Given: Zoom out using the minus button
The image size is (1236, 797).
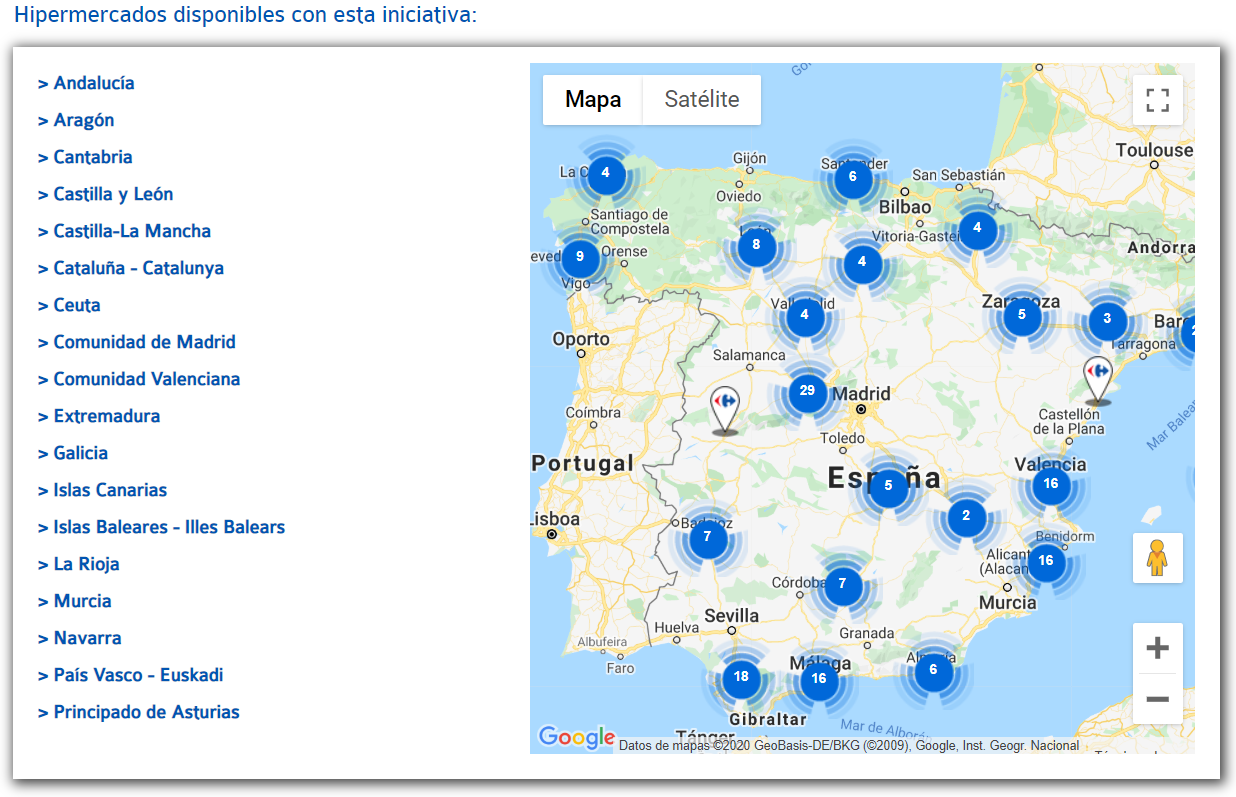Looking at the screenshot, I should 1157,698.
